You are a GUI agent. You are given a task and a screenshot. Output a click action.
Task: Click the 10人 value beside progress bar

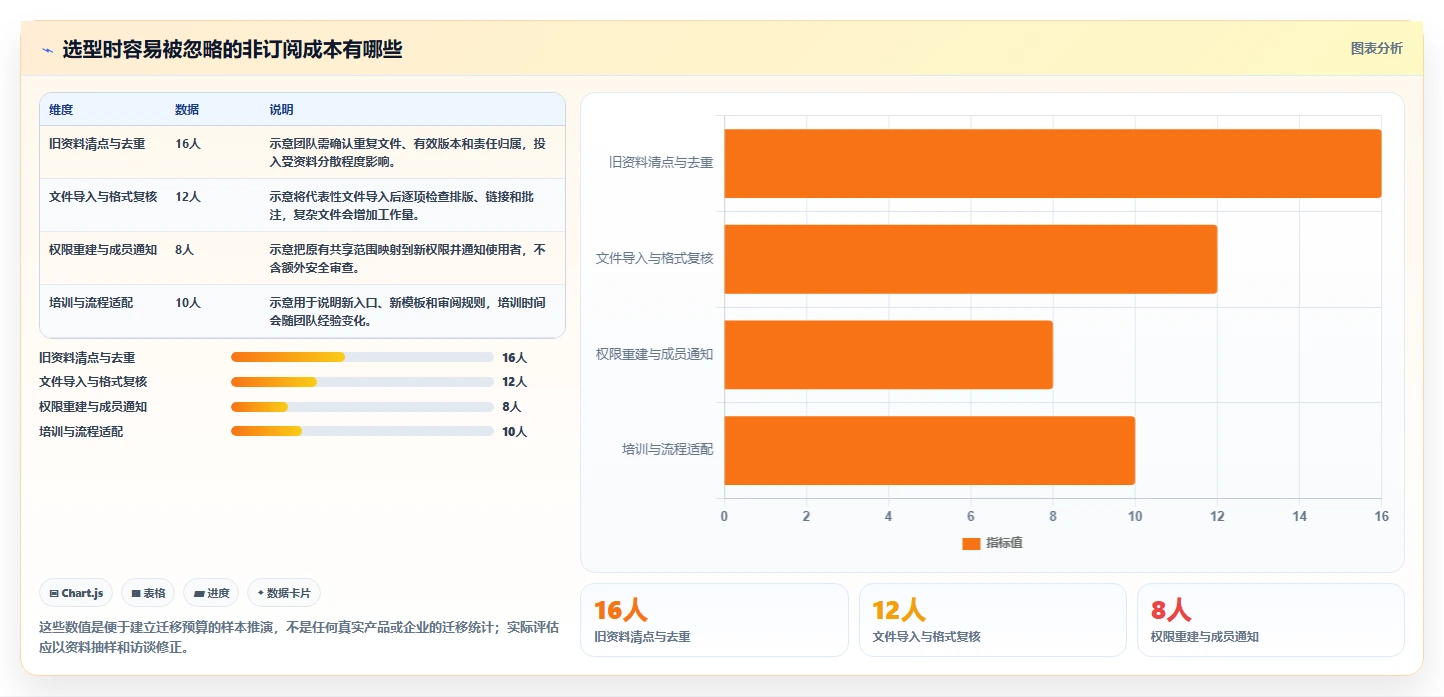[514, 432]
